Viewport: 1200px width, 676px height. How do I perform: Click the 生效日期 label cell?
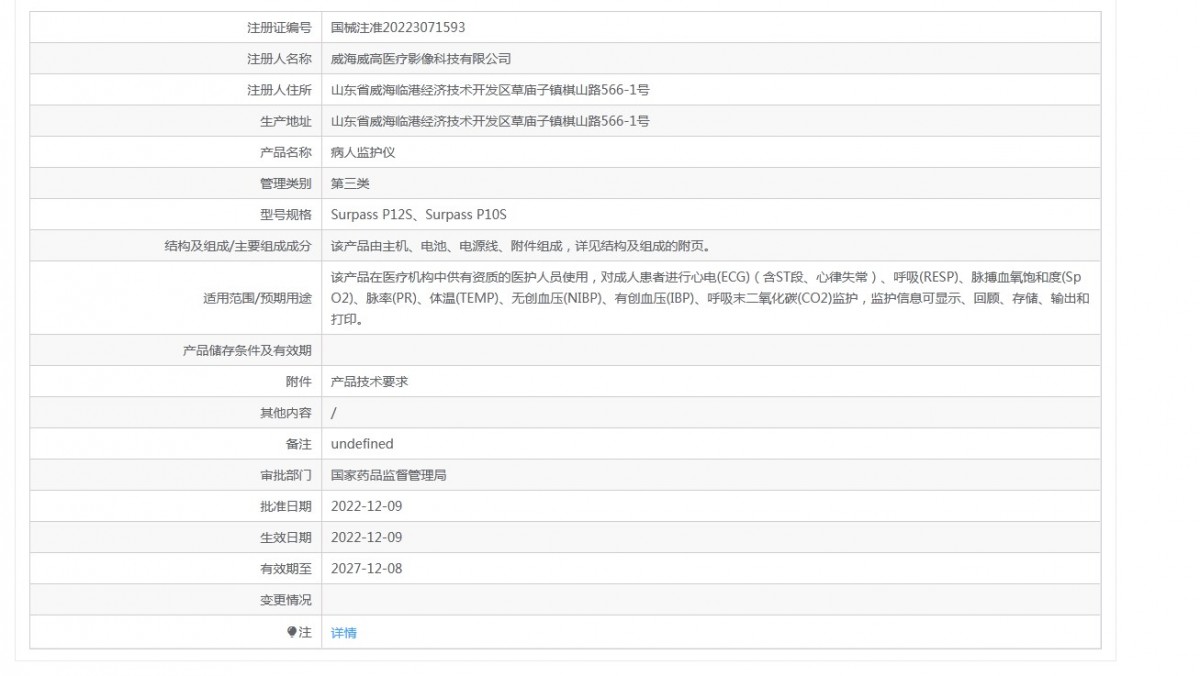176,537
